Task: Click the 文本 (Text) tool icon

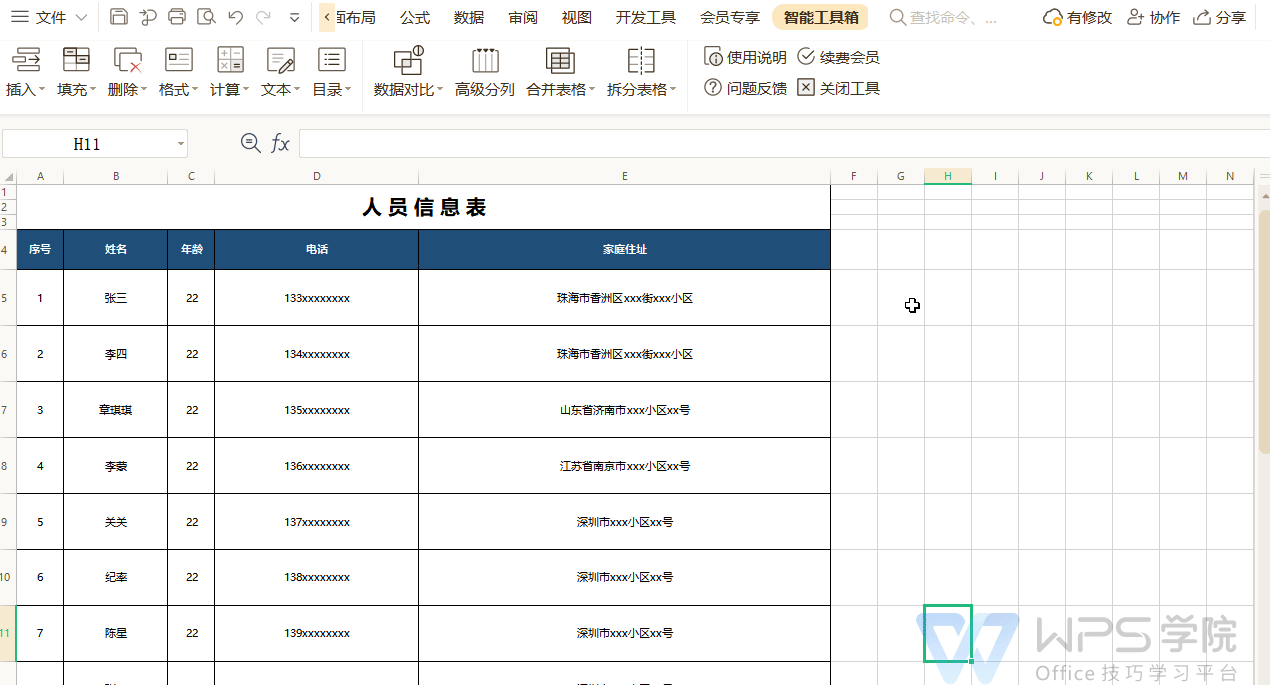Action: coord(281,60)
